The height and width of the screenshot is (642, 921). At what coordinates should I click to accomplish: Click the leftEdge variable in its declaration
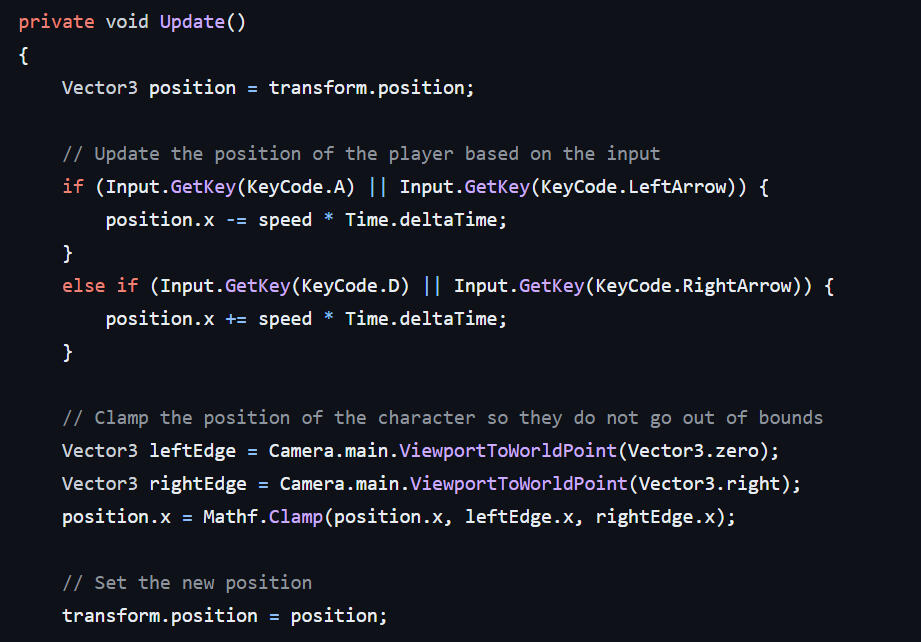click(x=192, y=451)
